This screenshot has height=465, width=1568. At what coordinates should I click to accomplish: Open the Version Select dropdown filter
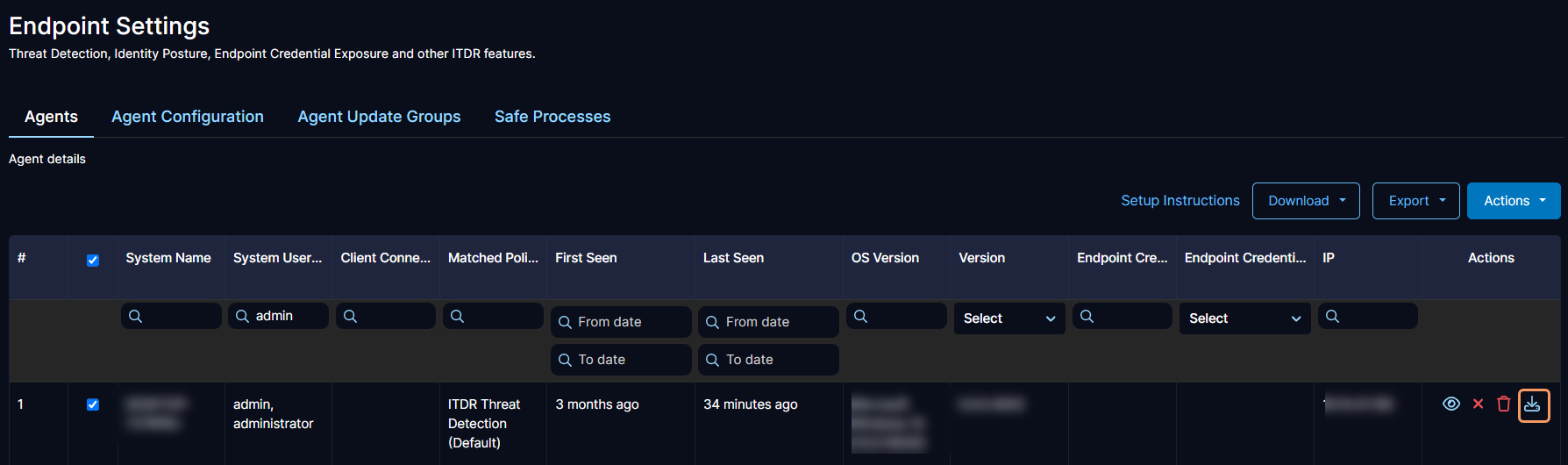tap(1009, 318)
